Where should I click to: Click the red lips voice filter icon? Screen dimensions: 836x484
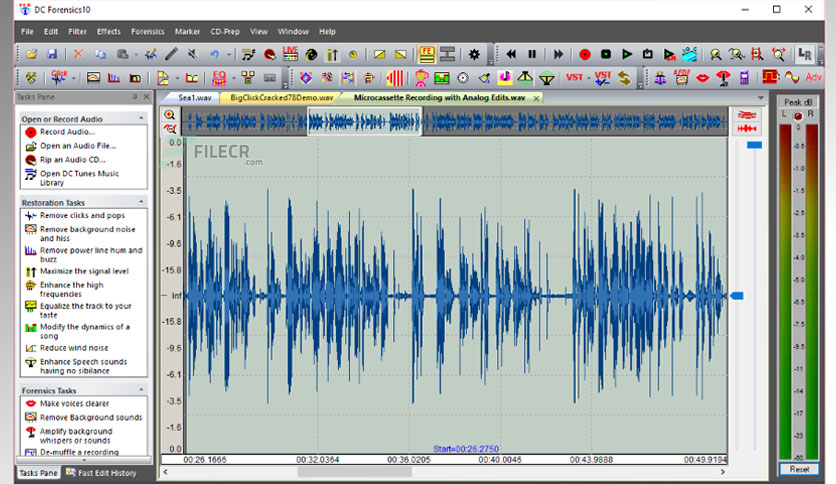coord(703,78)
